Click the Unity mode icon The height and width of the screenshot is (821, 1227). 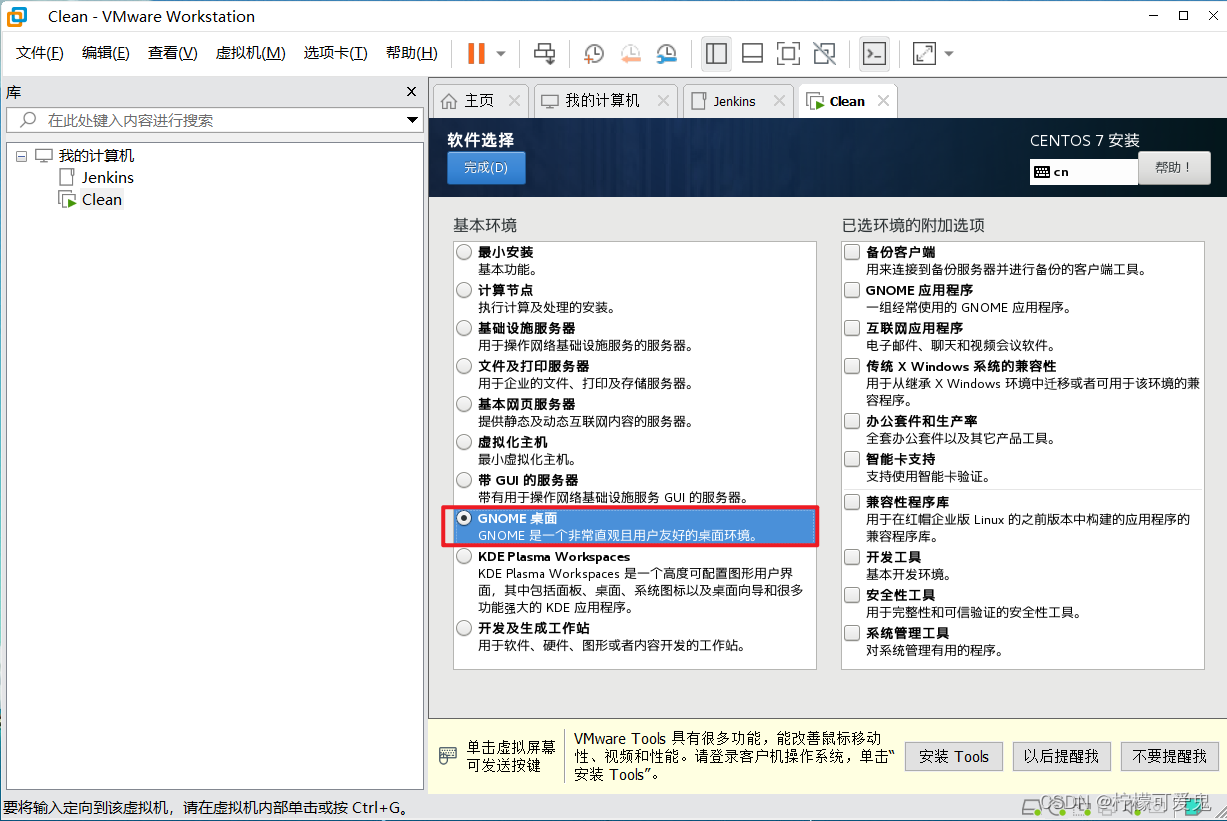pyautogui.click(x=824, y=53)
